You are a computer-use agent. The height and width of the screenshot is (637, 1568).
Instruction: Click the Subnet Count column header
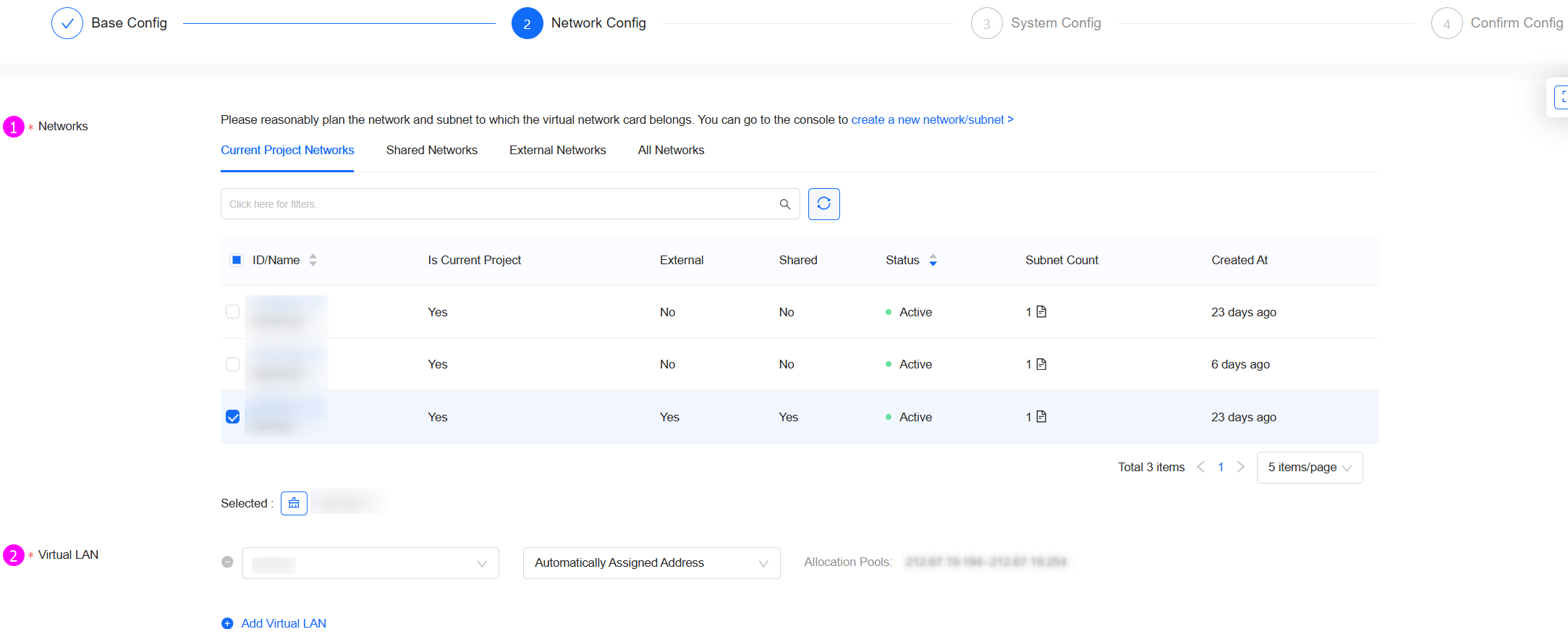[x=1061, y=260]
